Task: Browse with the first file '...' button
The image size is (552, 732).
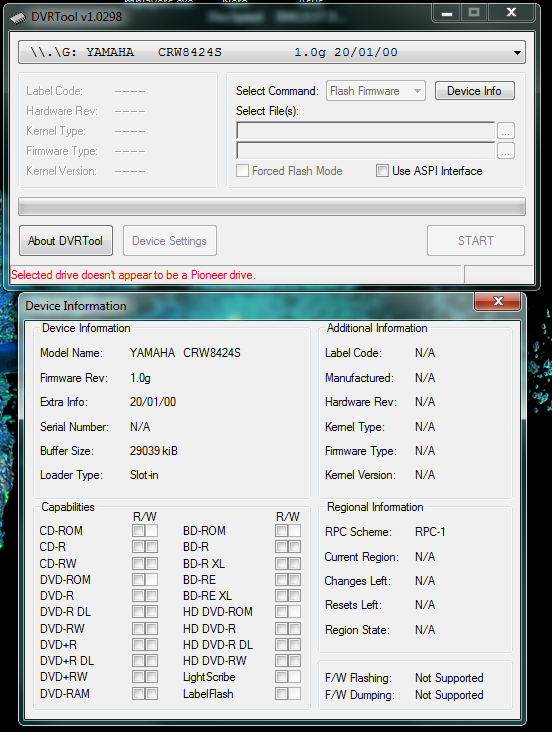Action: tap(506, 131)
